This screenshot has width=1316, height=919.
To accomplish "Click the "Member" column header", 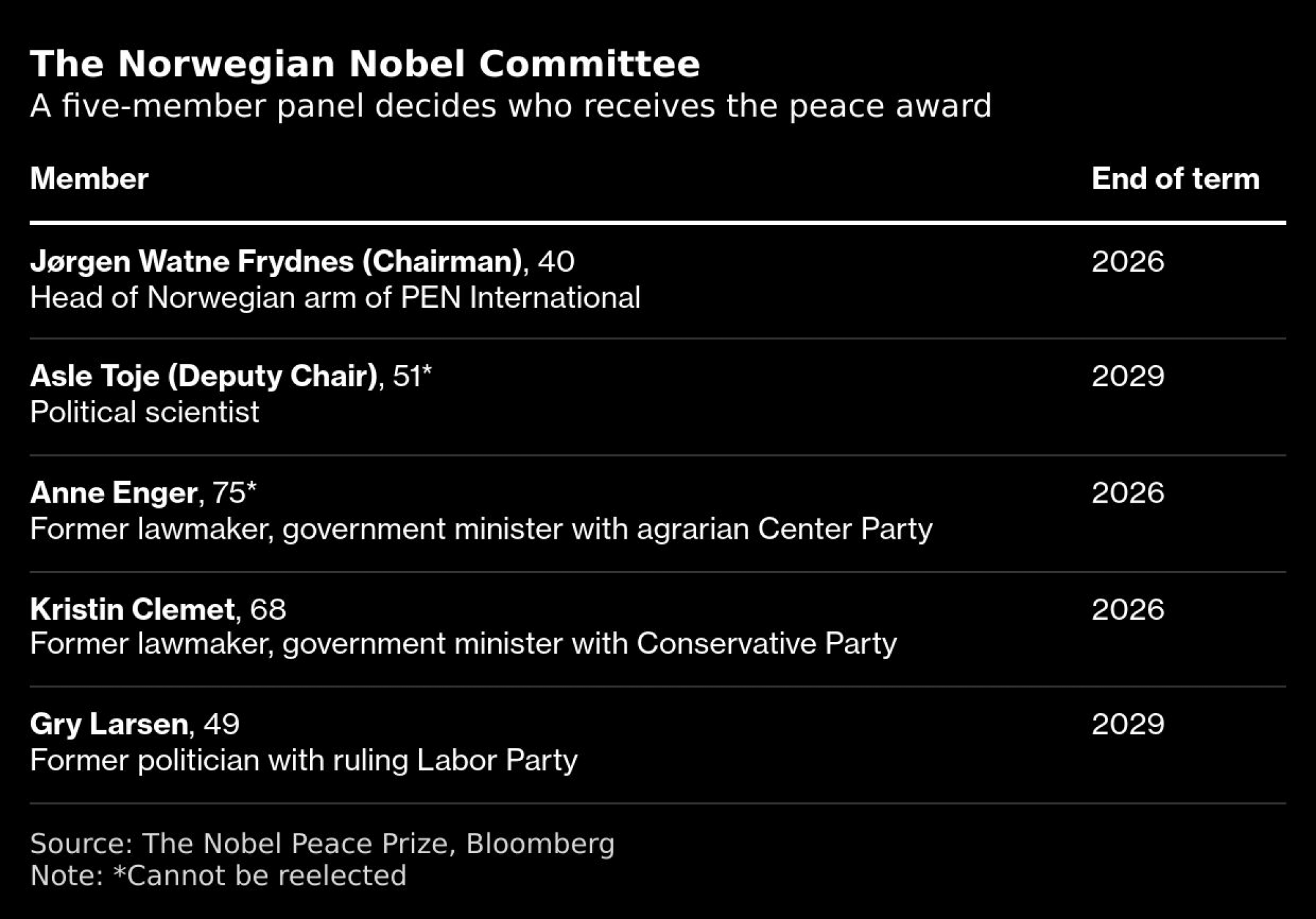I will point(89,178).
